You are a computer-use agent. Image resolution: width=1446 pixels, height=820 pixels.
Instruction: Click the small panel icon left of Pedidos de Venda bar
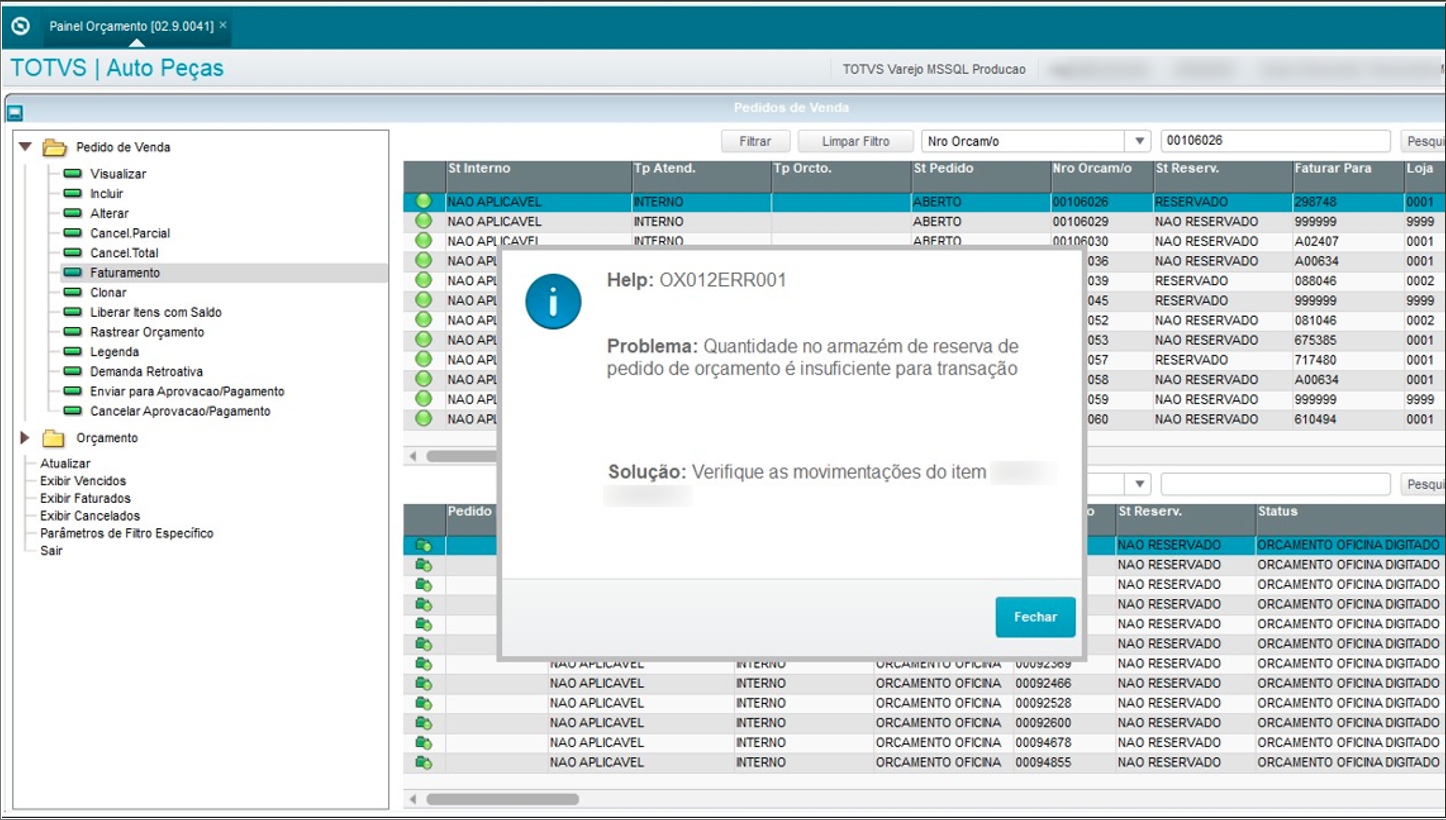pyautogui.click(x=15, y=113)
